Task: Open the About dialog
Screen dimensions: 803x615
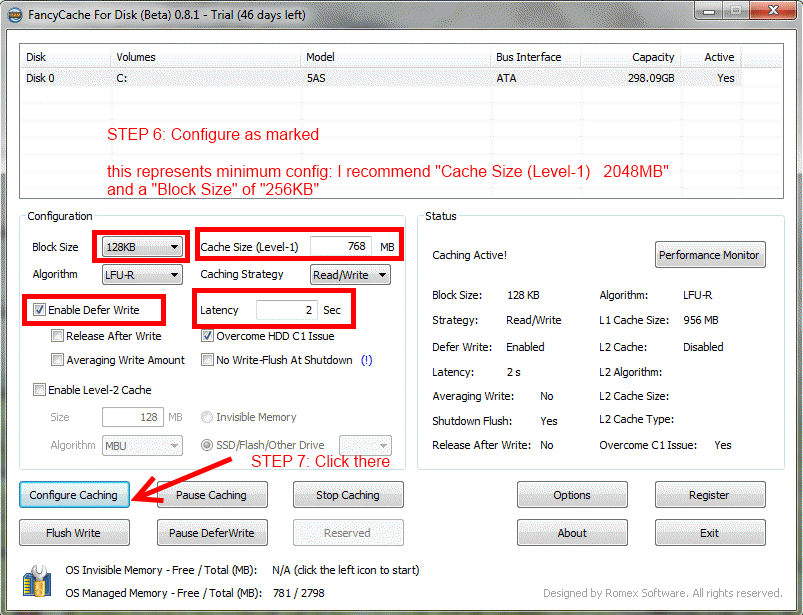Action: [572, 533]
